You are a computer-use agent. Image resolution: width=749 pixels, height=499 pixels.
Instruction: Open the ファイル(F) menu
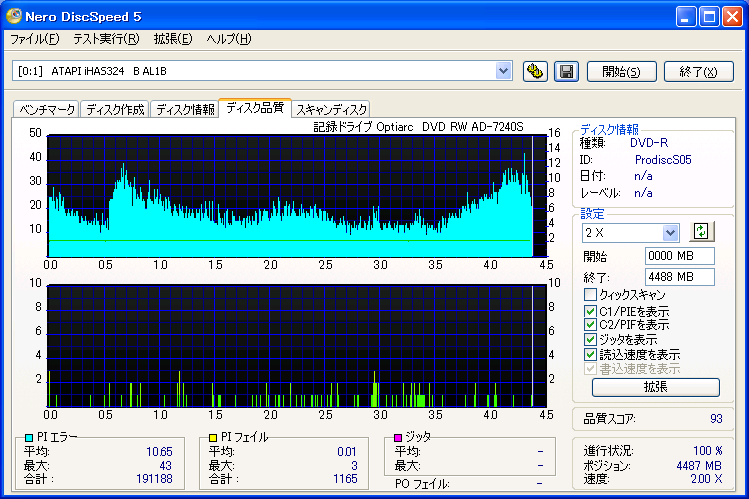[x=34, y=39]
